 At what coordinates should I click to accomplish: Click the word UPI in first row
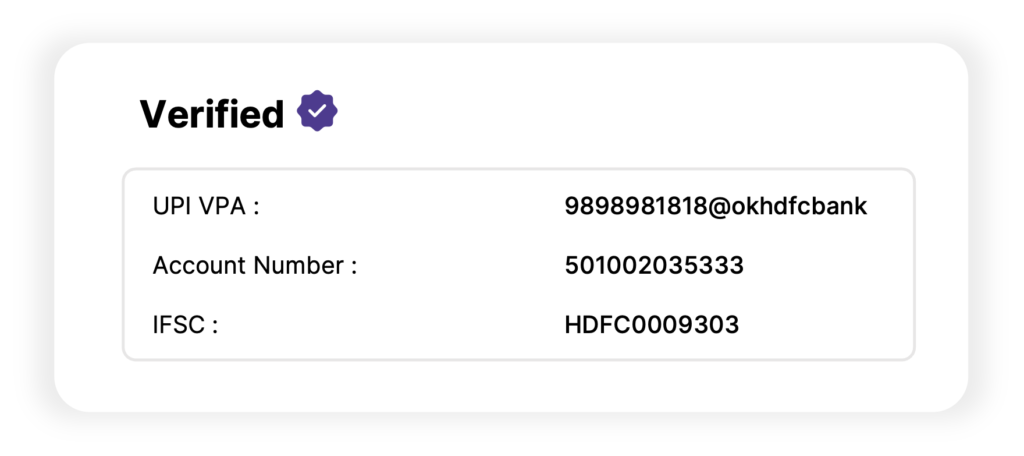(172, 207)
